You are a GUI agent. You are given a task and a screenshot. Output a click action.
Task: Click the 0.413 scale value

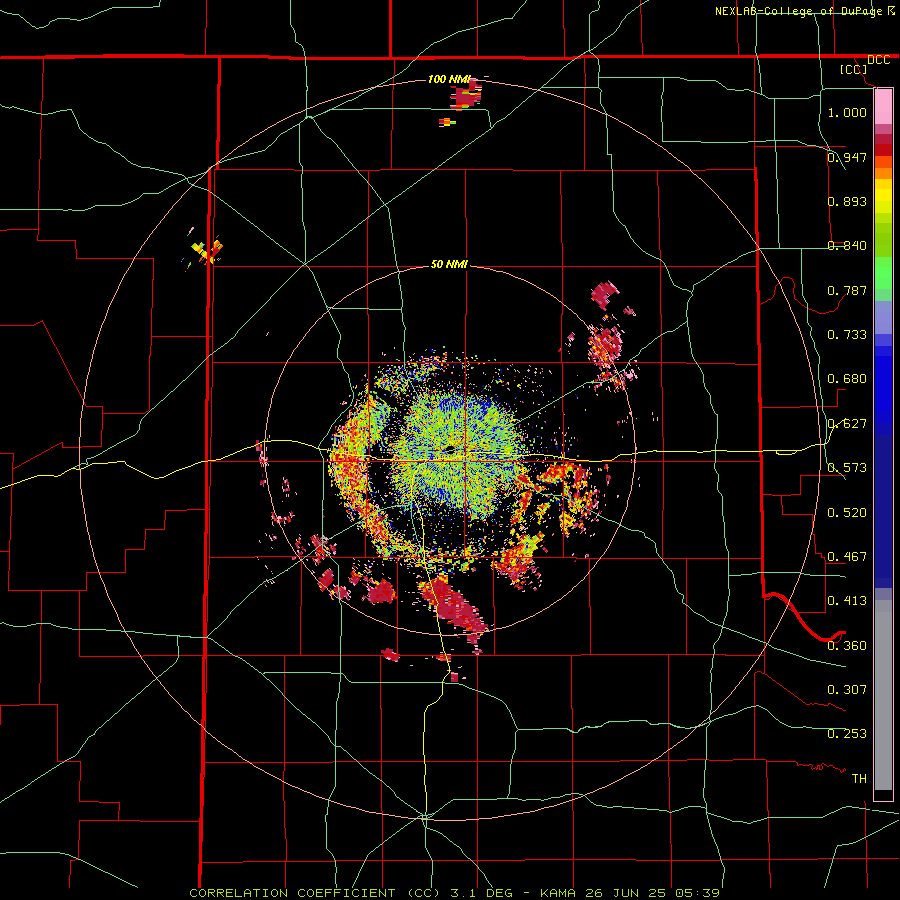(x=847, y=601)
